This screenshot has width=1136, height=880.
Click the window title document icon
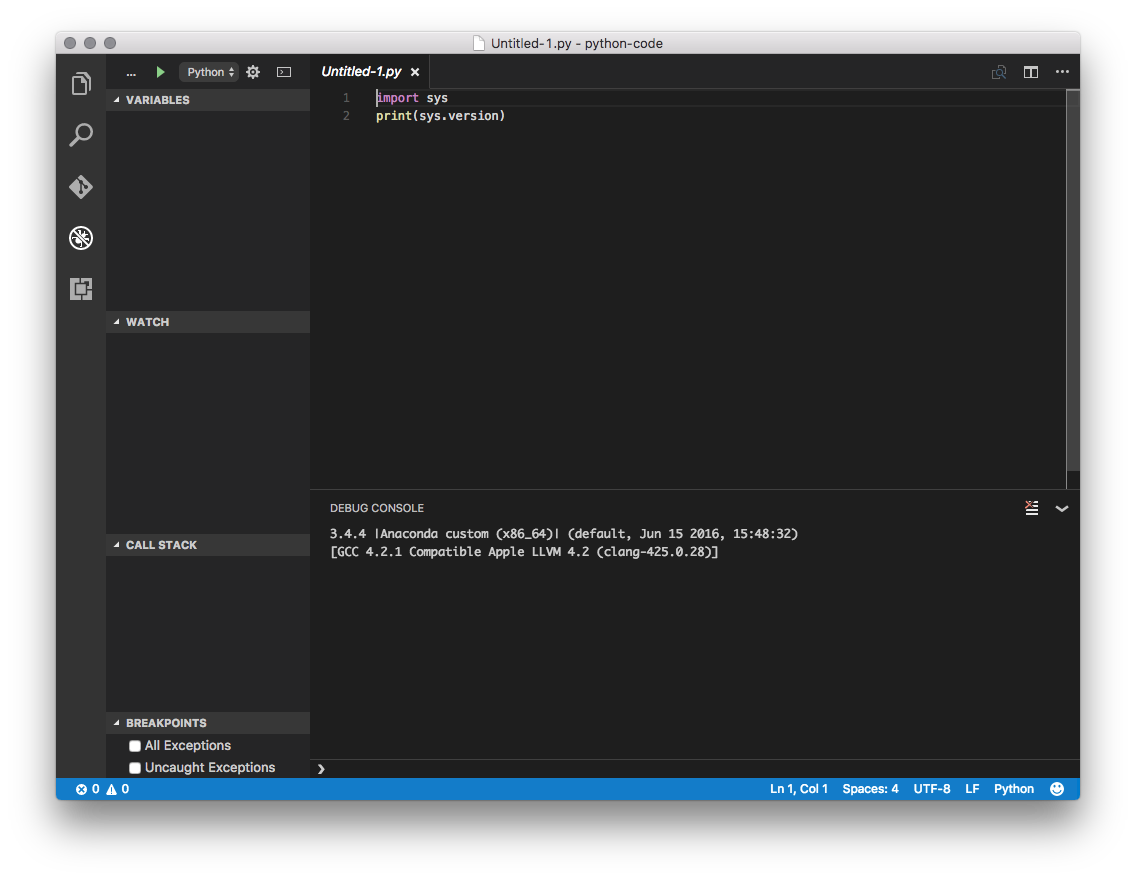pos(479,43)
